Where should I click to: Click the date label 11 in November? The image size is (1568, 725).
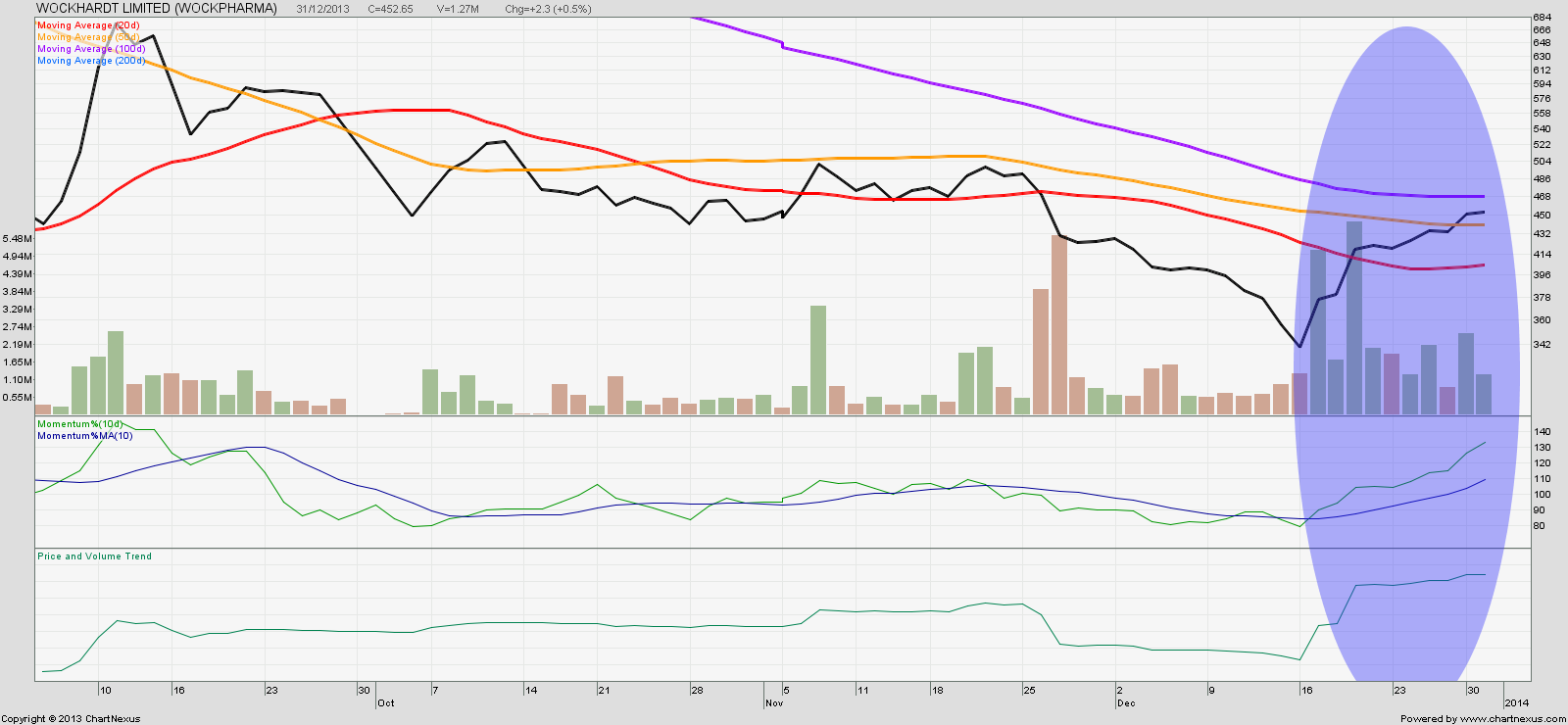(x=862, y=691)
